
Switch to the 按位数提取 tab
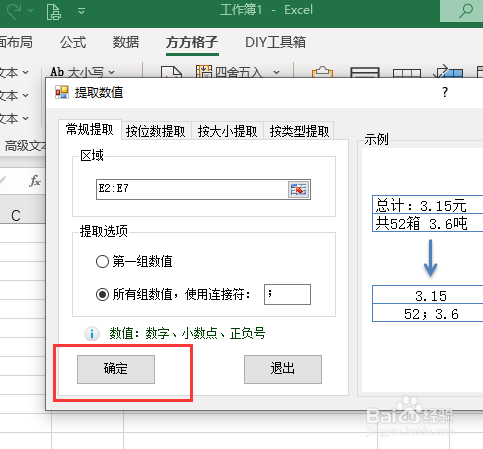(x=156, y=131)
